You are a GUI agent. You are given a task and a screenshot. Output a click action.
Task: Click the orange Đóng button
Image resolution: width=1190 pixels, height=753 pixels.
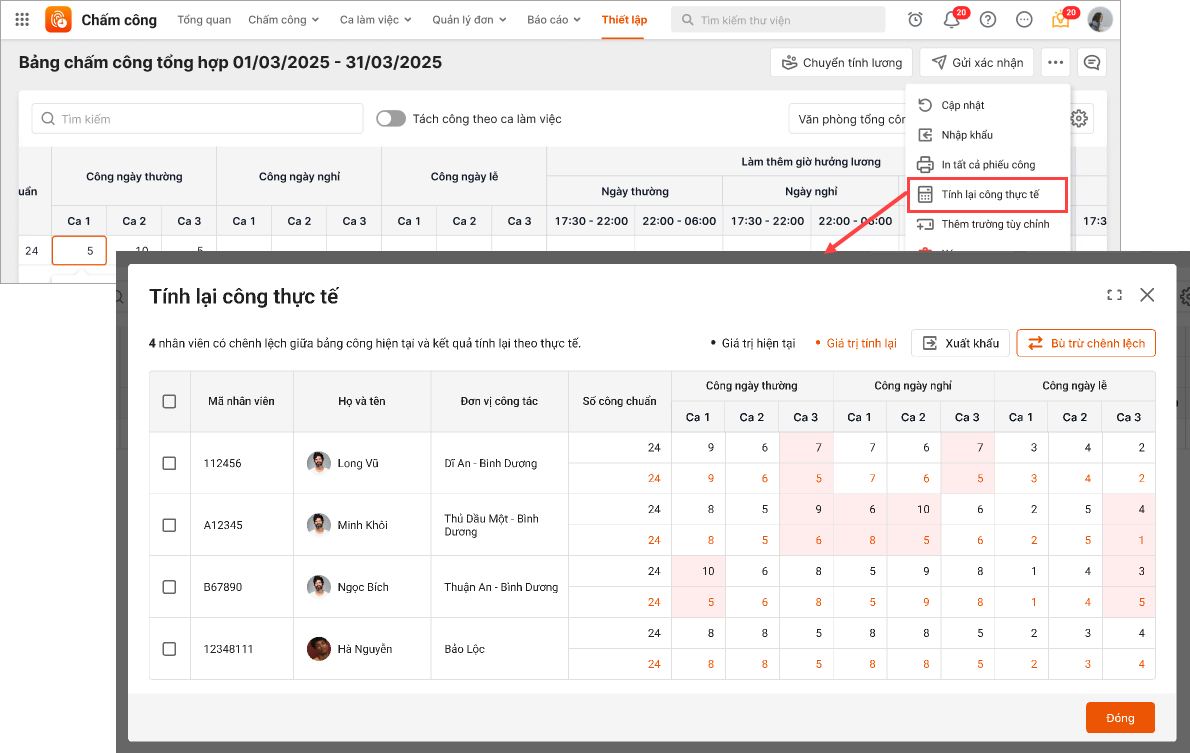tap(1120, 717)
